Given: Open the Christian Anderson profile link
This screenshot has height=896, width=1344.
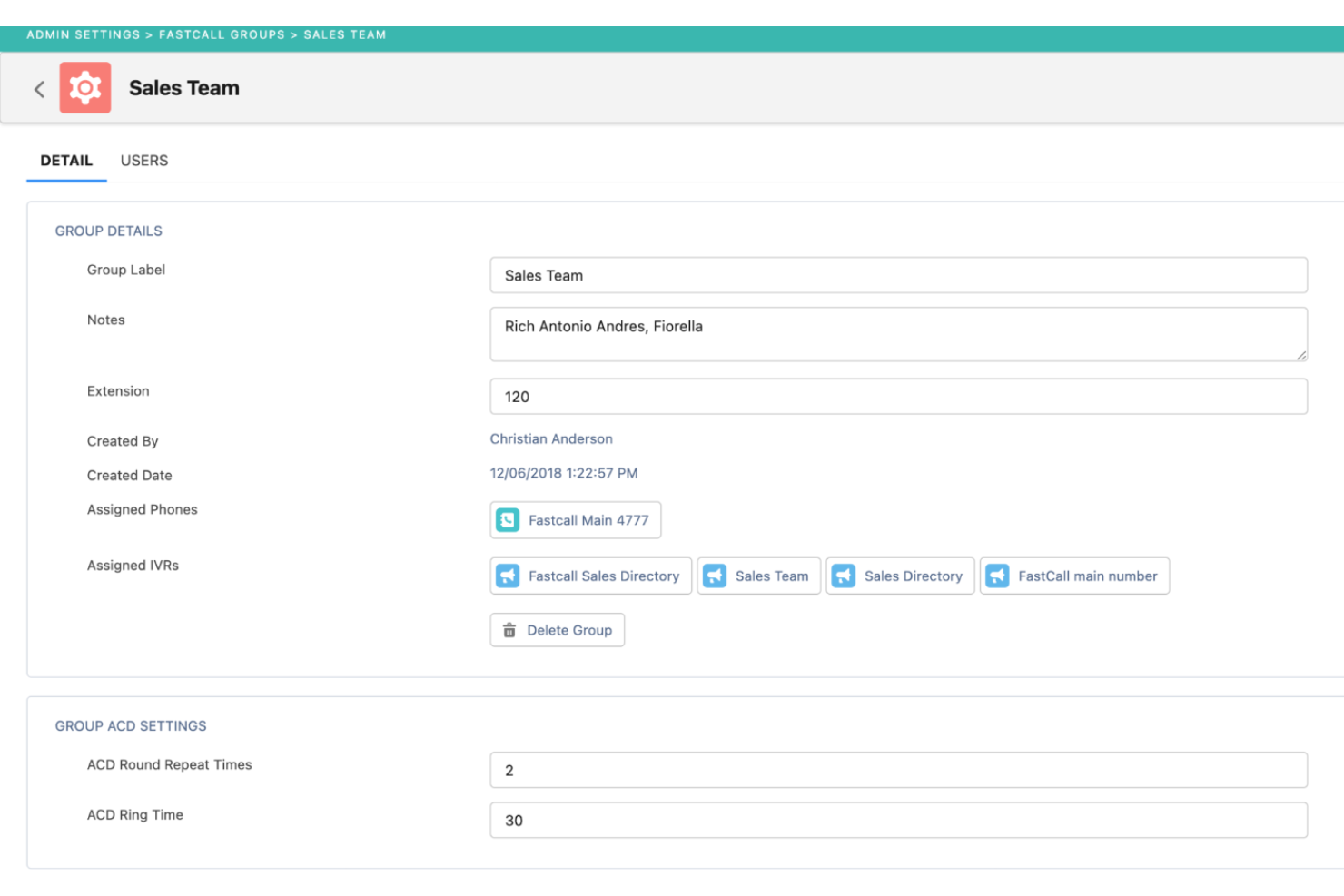Looking at the screenshot, I should pos(551,438).
